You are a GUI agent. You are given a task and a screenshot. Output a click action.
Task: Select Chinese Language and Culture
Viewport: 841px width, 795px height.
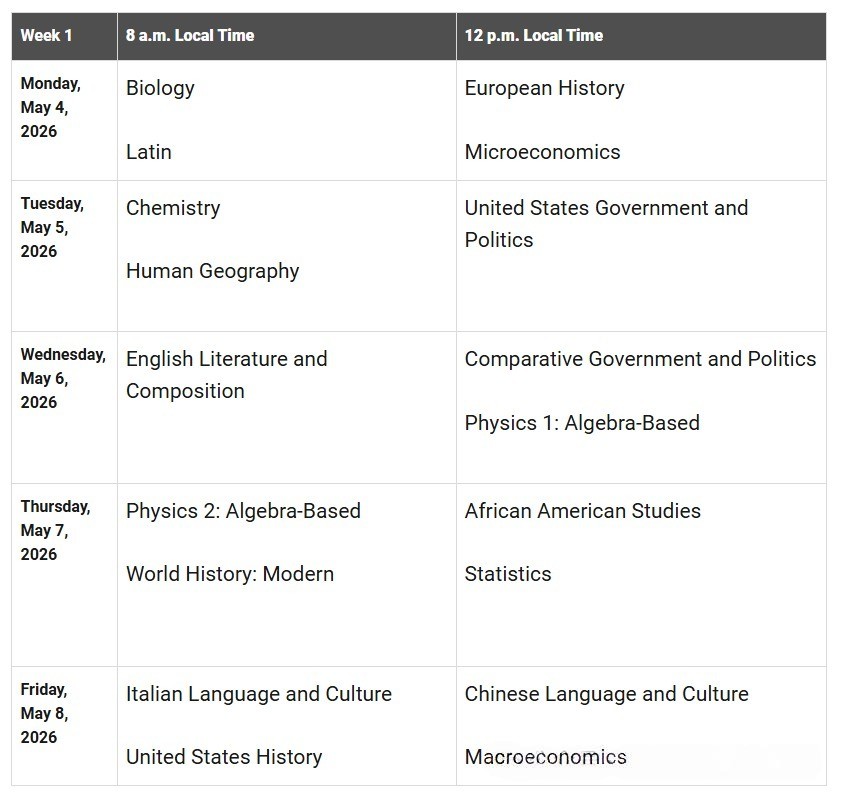tap(606, 694)
